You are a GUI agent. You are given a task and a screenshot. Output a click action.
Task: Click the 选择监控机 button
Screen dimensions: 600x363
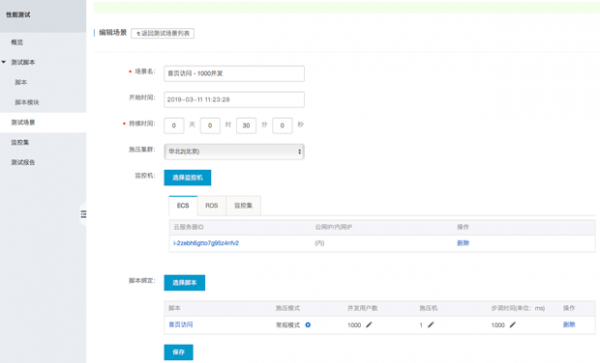[188, 177]
